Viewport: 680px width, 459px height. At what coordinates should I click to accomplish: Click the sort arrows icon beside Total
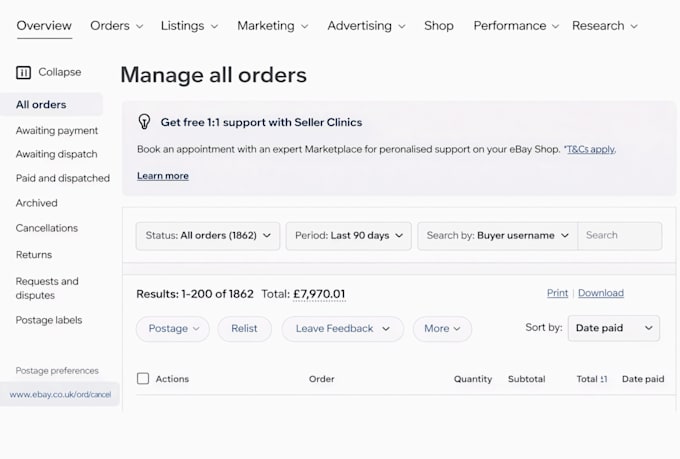(x=604, y=379)
